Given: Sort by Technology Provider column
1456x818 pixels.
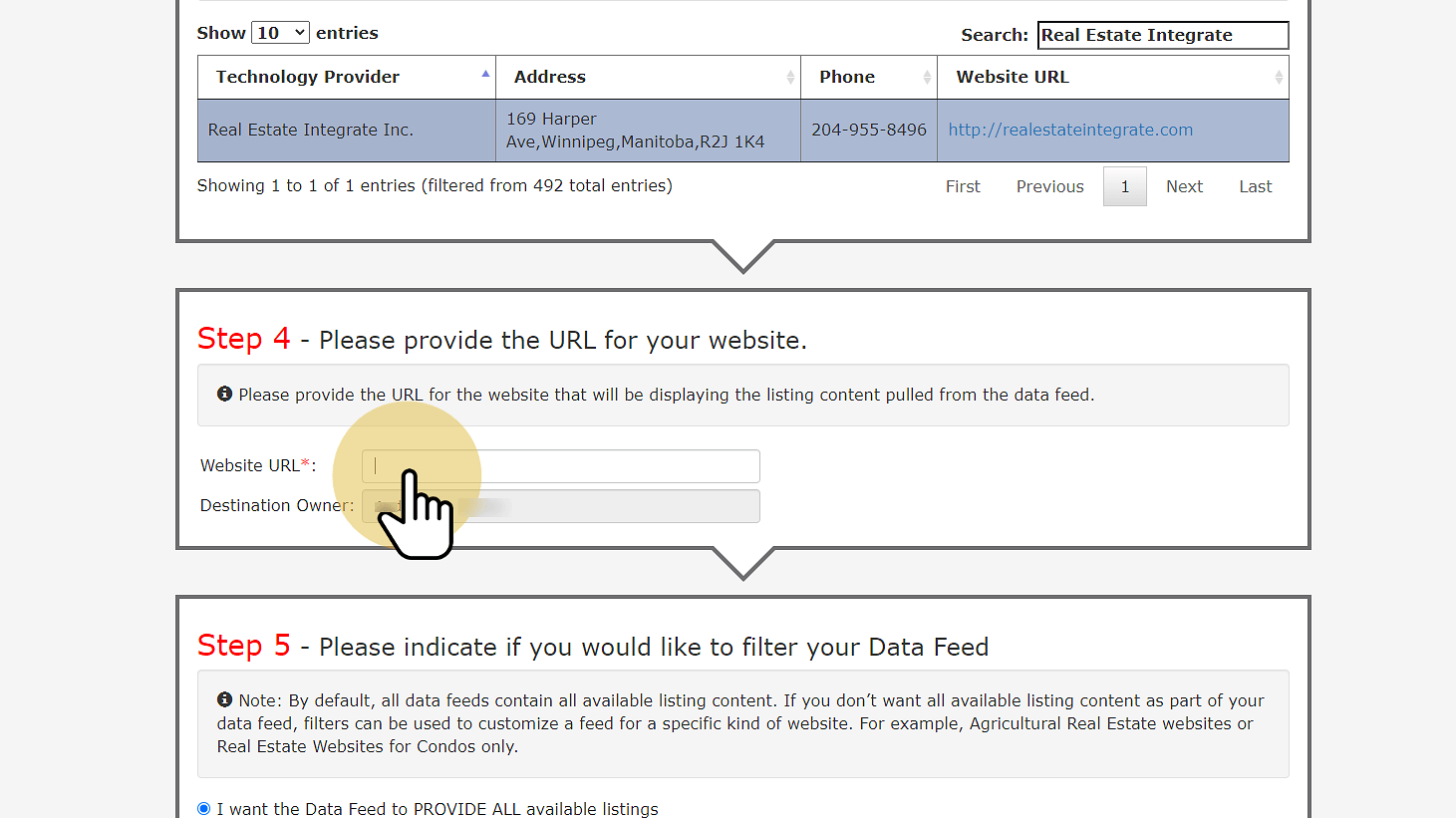Looking at the screenshot, I should 347,77.
